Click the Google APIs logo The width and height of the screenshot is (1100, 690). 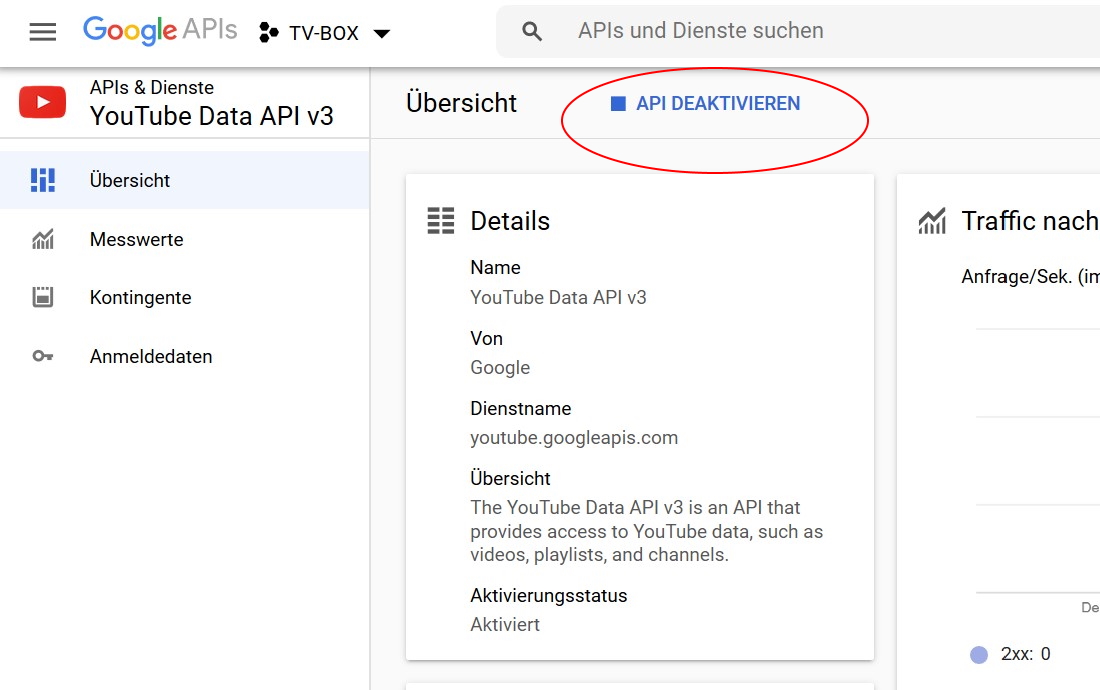coord(160,30)
